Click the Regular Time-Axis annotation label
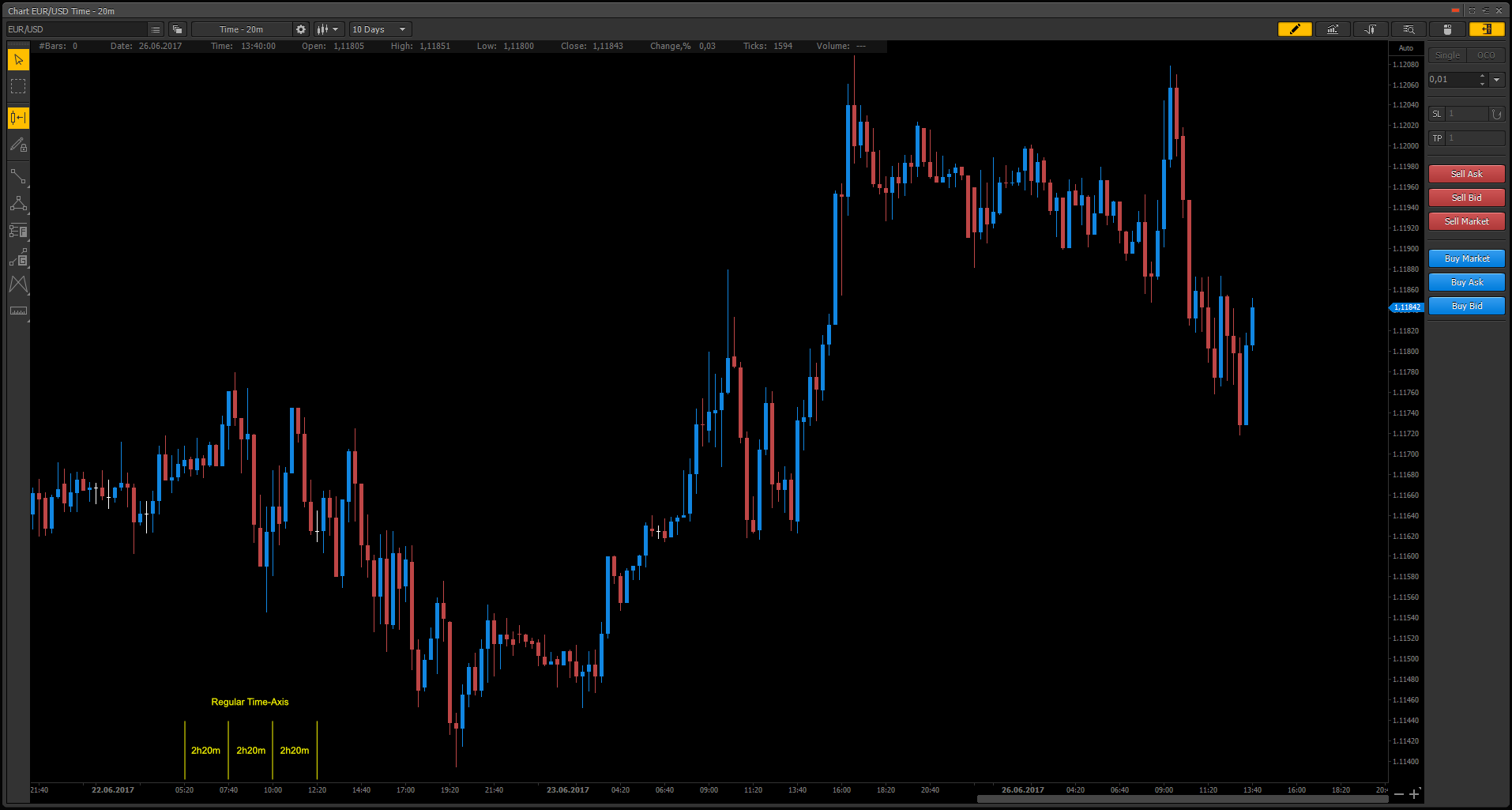 click(x=250, y=702)
